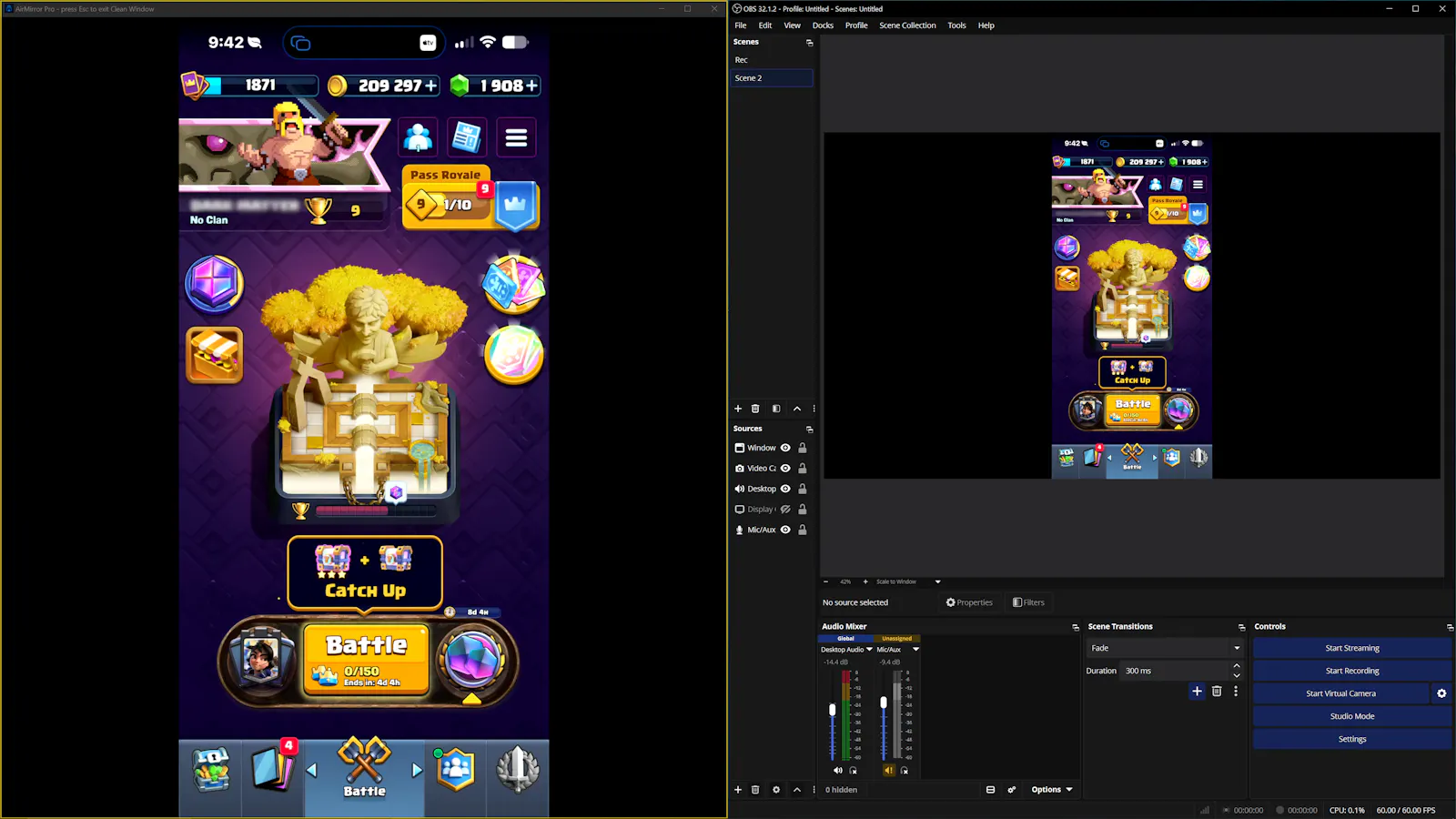The width and height of the screenshot is (1456, 819).
Task: Mute the Desktop Audio channel
Action: pos(837,771)
